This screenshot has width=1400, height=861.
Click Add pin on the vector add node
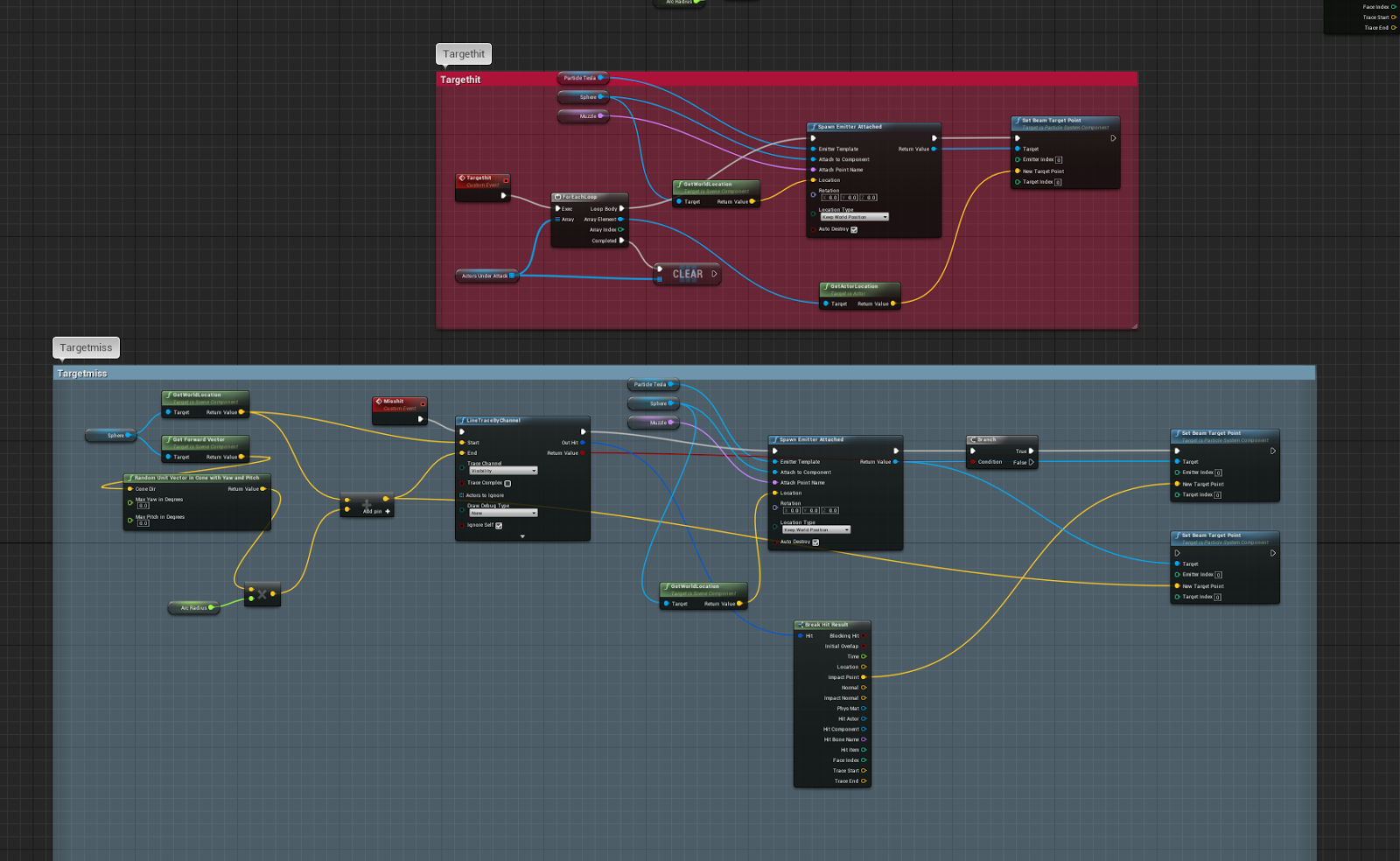[x=377, y=511]
